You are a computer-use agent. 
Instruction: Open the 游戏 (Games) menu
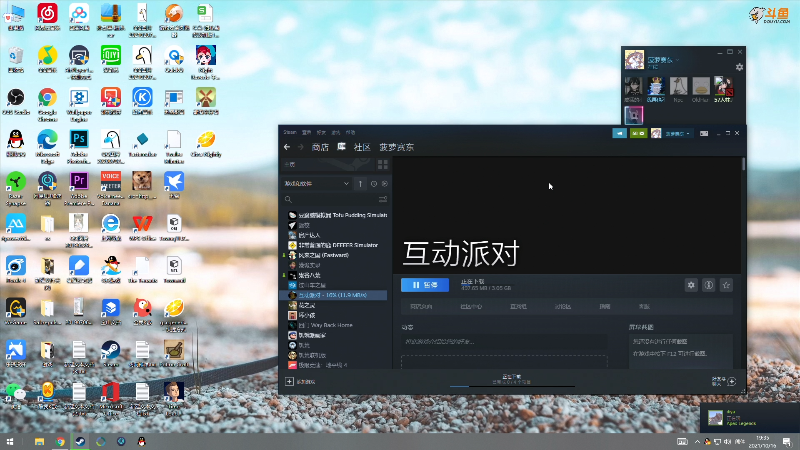[336, 132]
